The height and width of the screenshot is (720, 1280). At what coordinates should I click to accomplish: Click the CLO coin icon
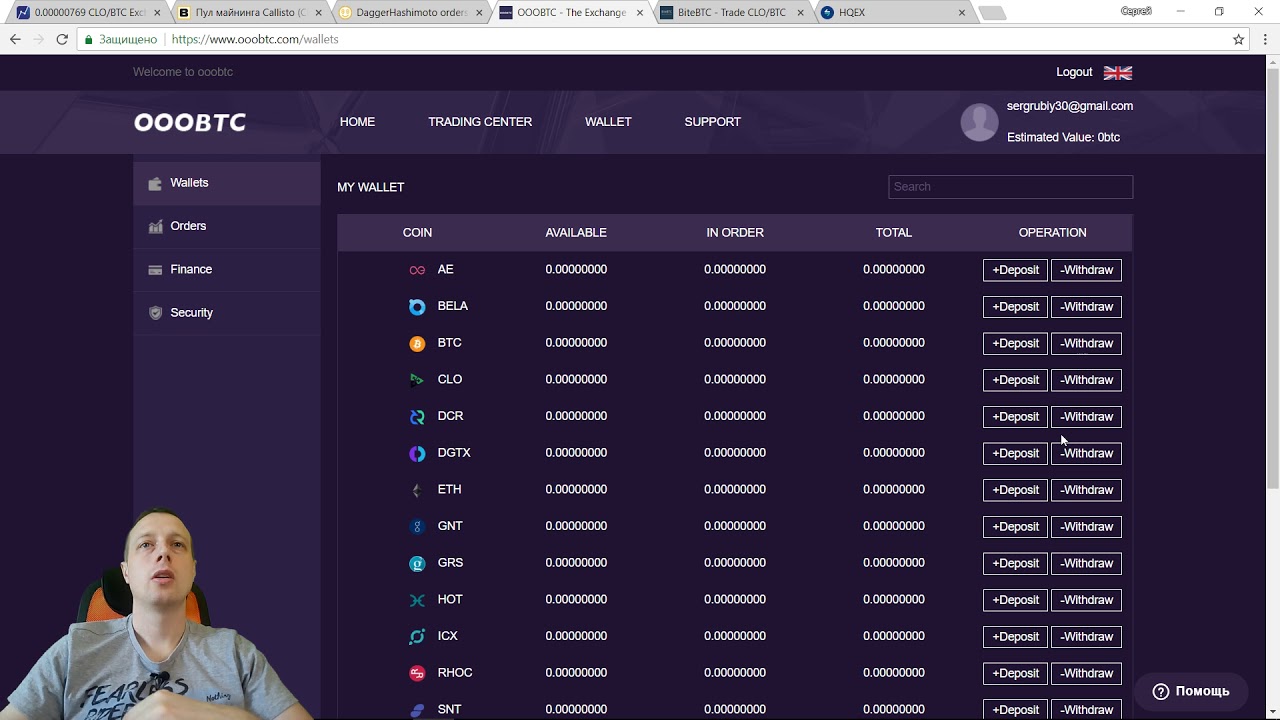point(417,380)
